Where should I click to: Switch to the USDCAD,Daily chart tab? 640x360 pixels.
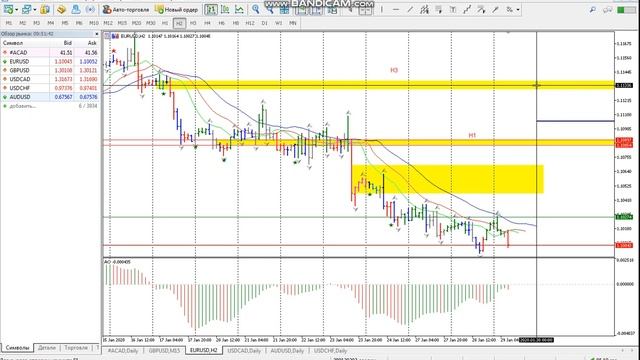(244, 351)
